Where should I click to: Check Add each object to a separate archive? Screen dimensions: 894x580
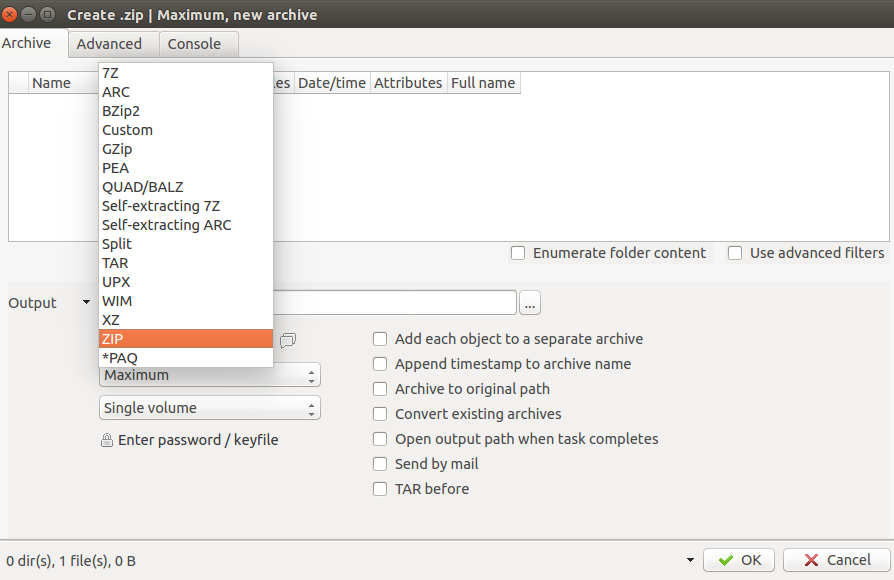coord(380,339)
